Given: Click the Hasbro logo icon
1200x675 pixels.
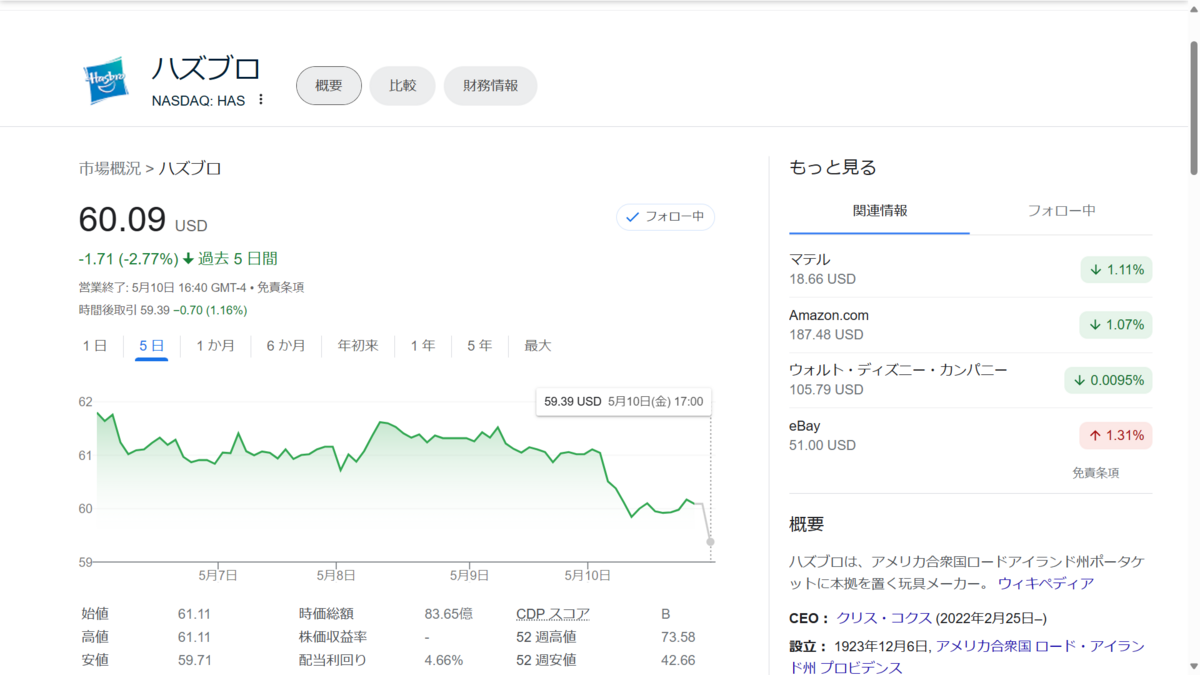Looking at the screenshot, I should coord(104,82).
